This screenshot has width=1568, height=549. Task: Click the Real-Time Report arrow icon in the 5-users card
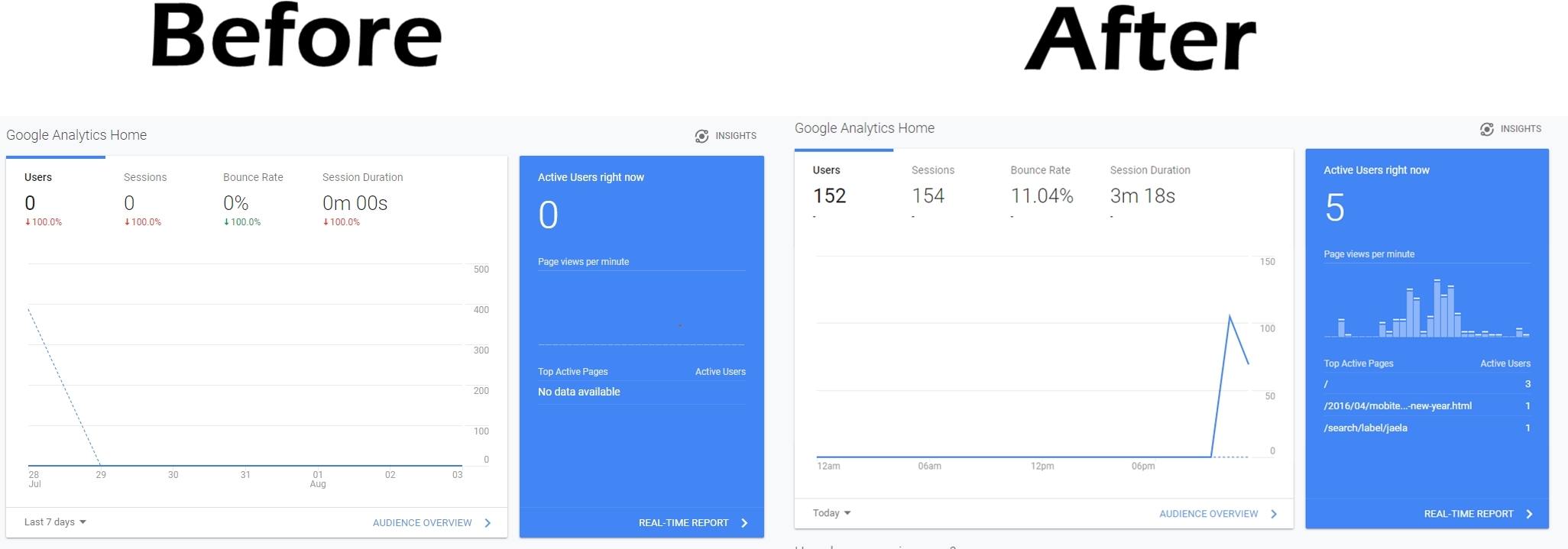click(1529, 514)
